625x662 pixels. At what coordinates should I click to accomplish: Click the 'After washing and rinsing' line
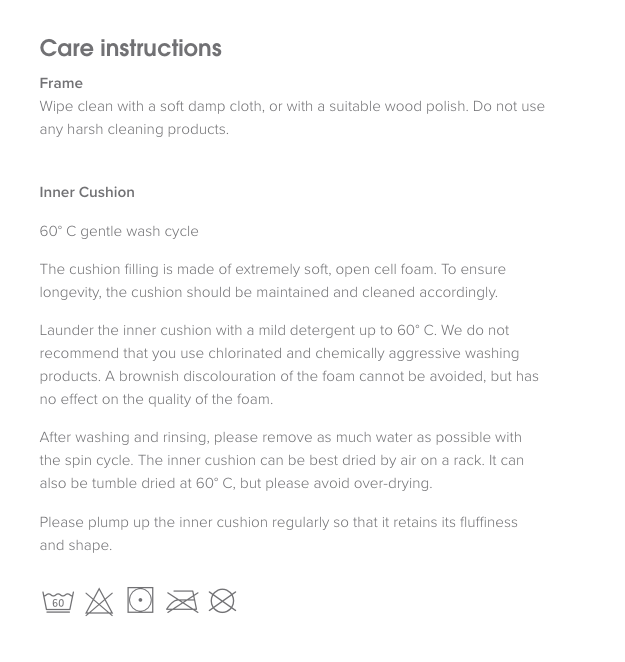(280, 437)
